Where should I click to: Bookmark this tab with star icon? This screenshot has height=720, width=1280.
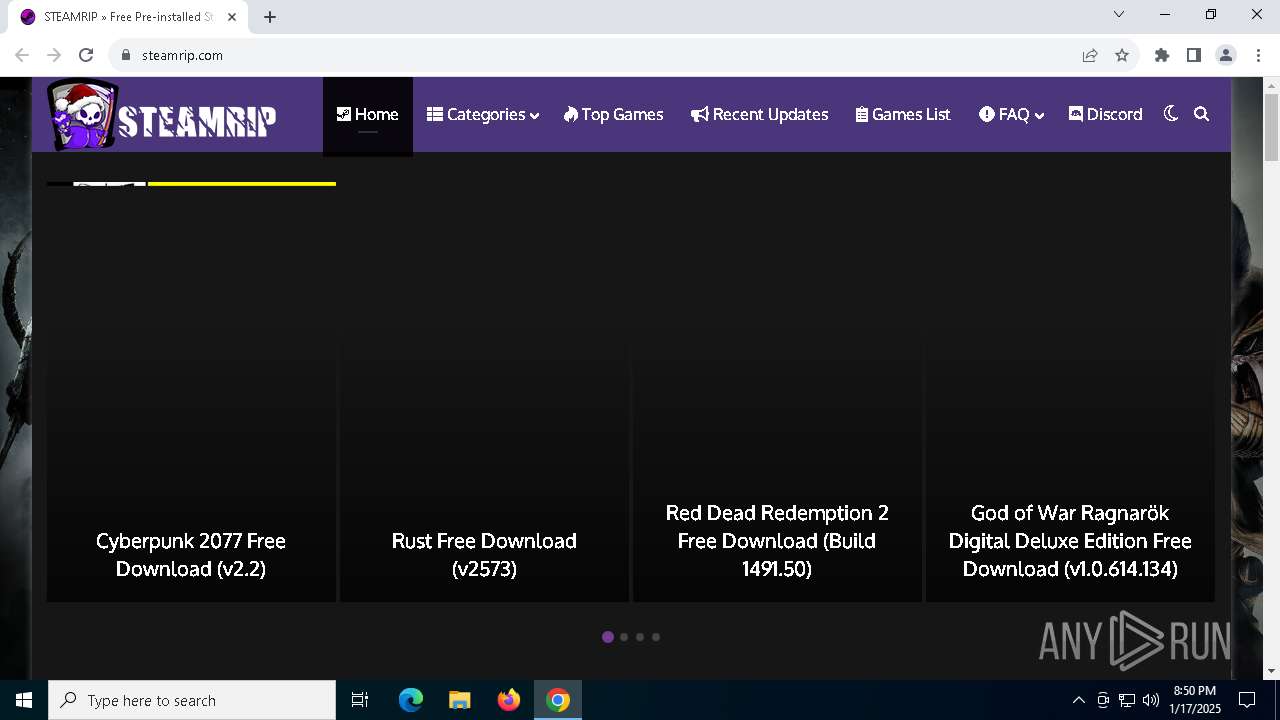tap(1122, 55)
